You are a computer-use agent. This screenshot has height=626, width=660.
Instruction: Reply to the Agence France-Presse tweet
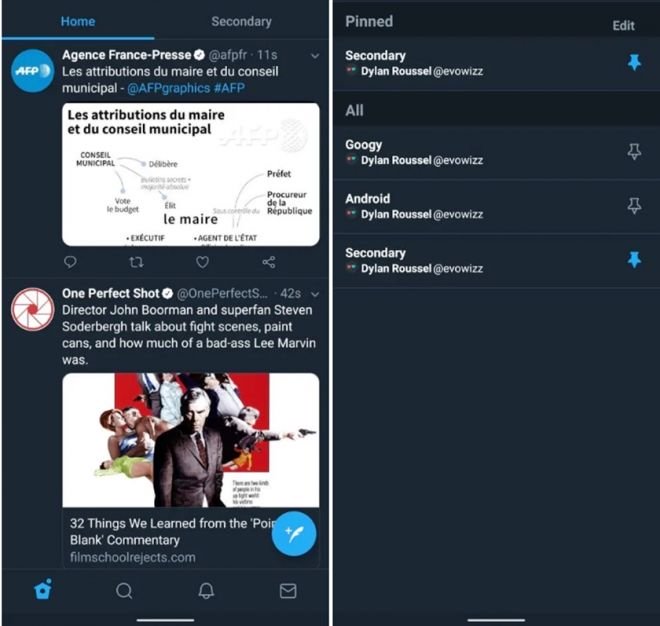click(70, 262)
